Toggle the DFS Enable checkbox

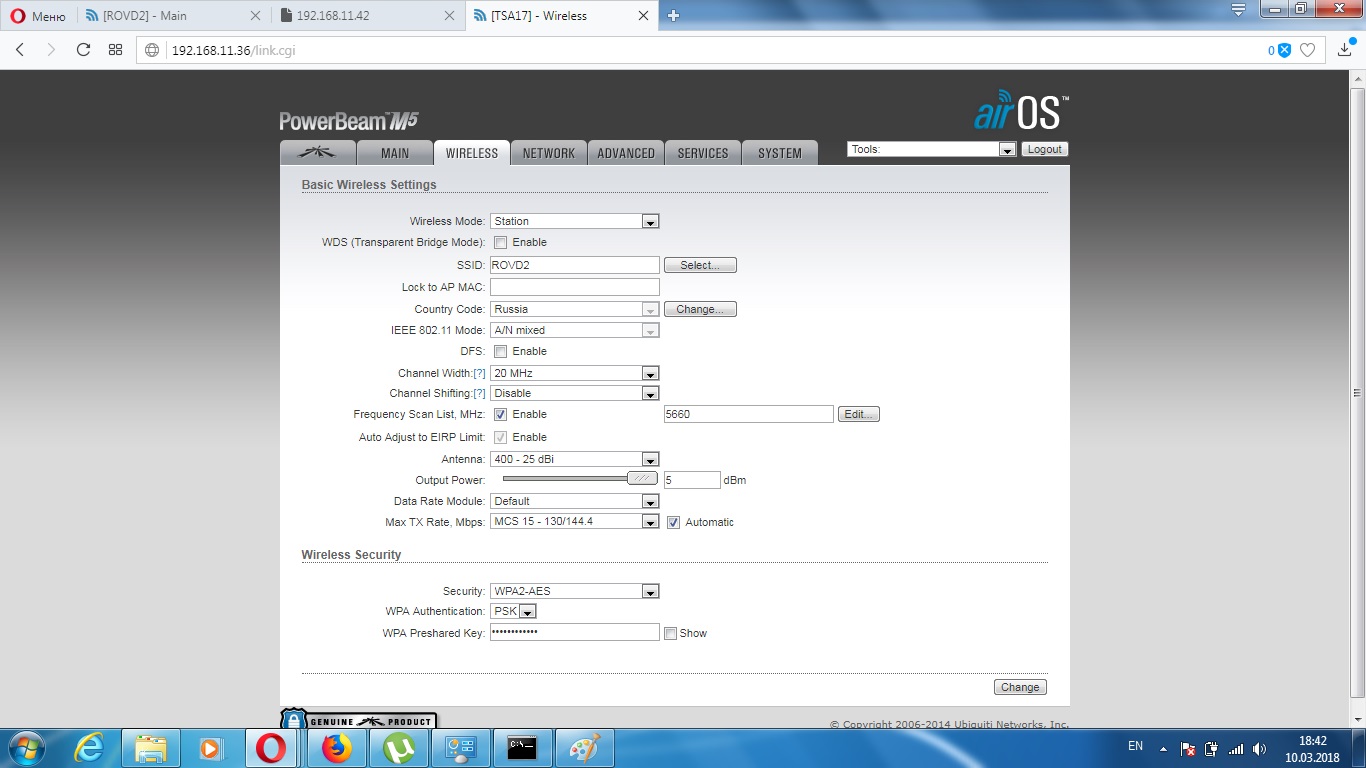point(500,351)
